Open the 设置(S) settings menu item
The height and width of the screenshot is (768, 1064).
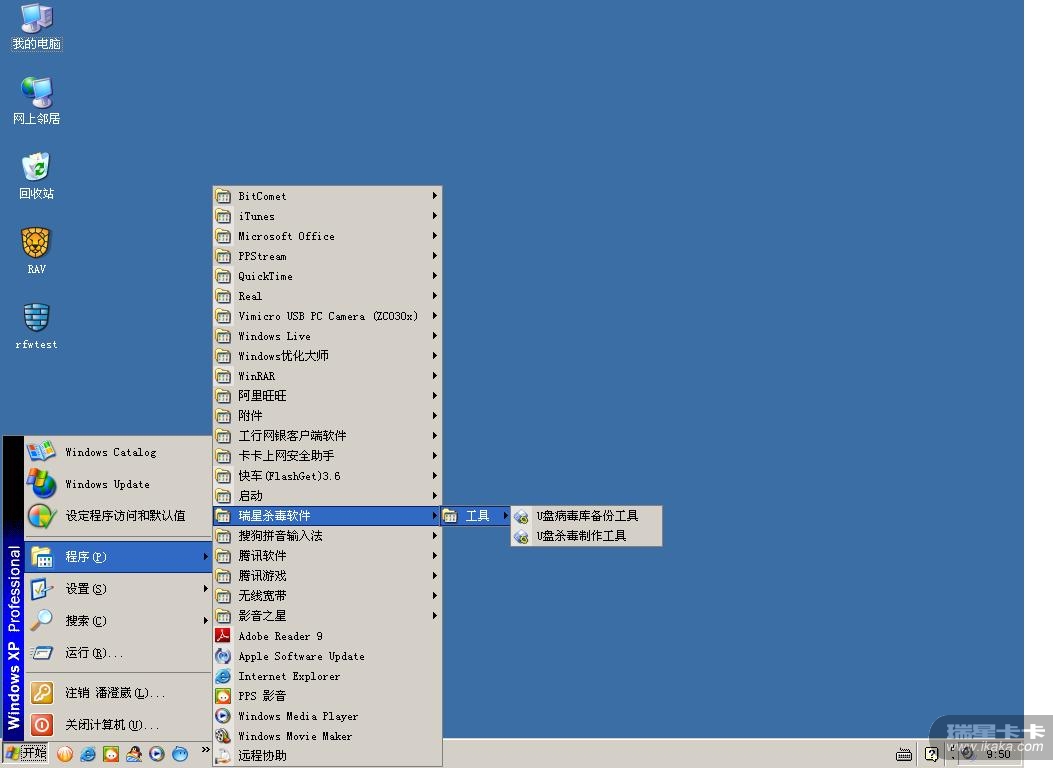[118, 588]
